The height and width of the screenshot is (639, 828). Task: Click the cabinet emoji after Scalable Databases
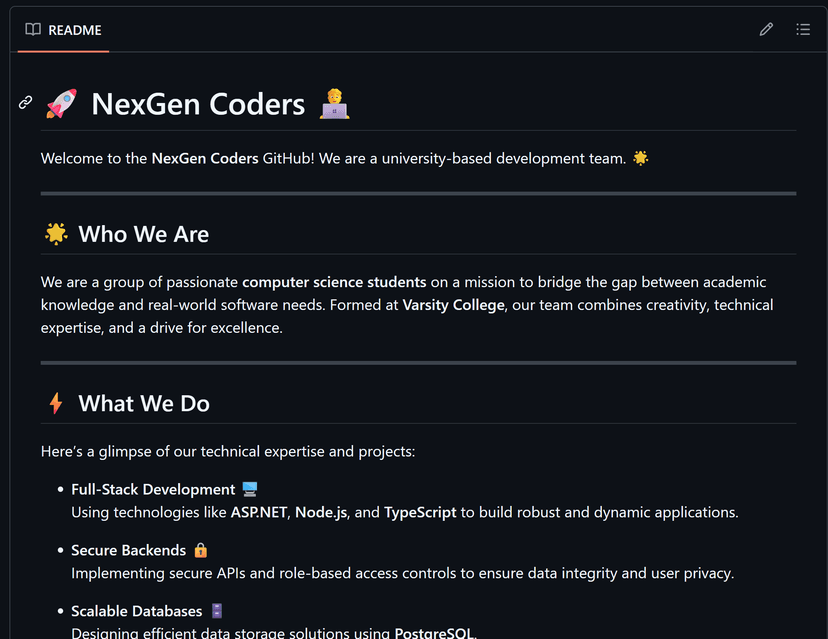coord(217,611)
